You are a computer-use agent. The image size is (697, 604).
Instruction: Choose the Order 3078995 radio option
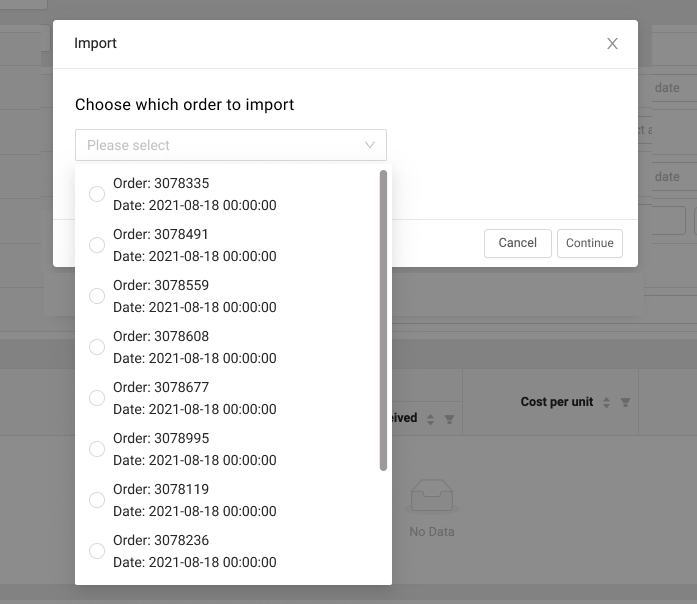97,449
